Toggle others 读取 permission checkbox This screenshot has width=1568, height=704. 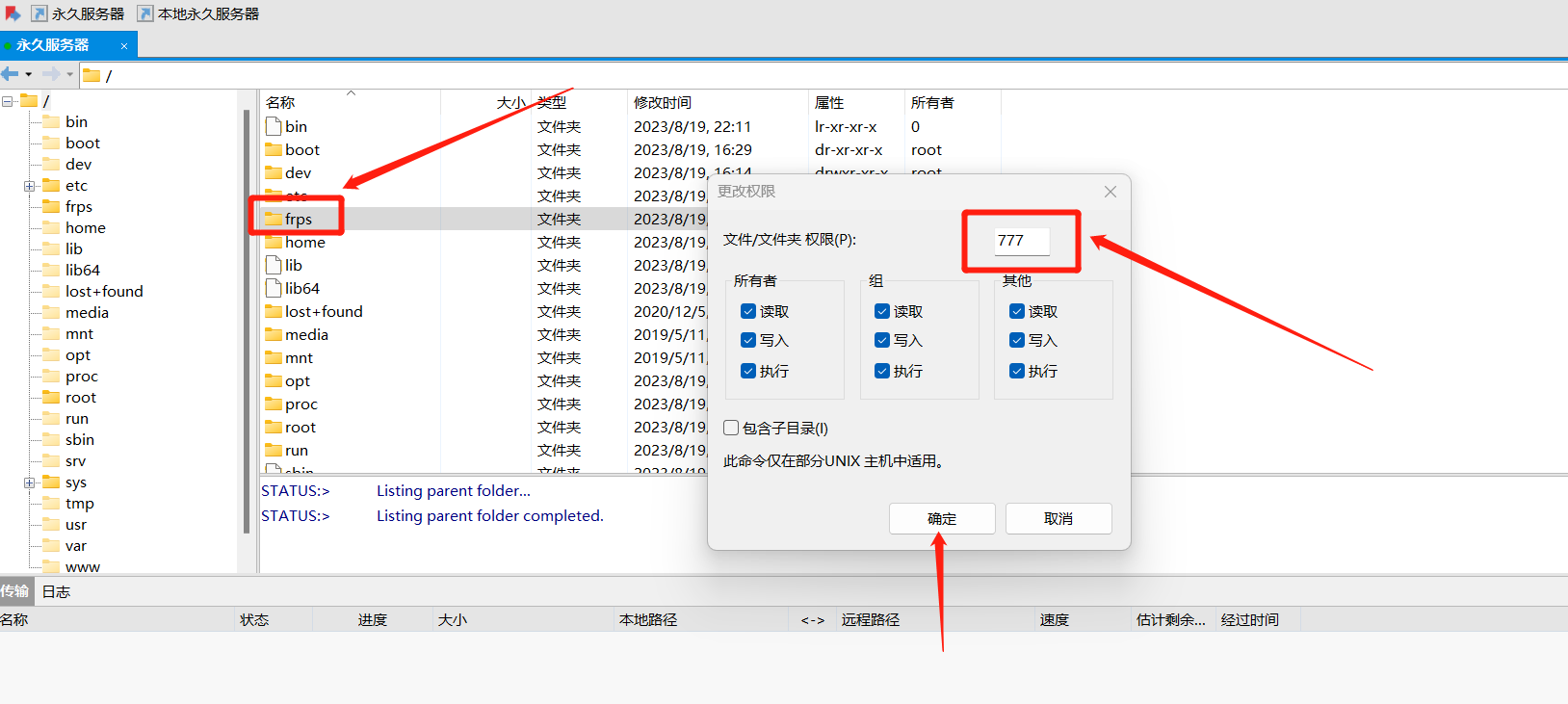click(x=1017, y=311)
